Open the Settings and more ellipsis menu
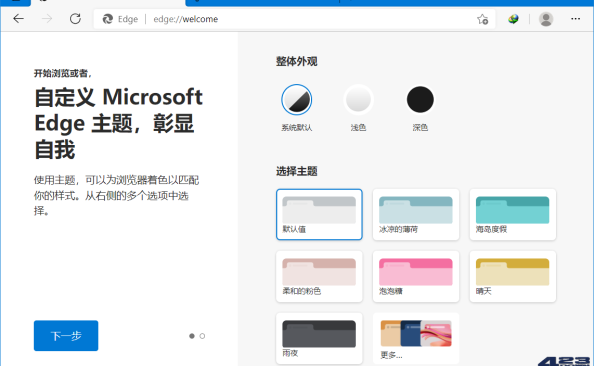Viewport: 594px width, 366px height. click(x=575, y=19)
